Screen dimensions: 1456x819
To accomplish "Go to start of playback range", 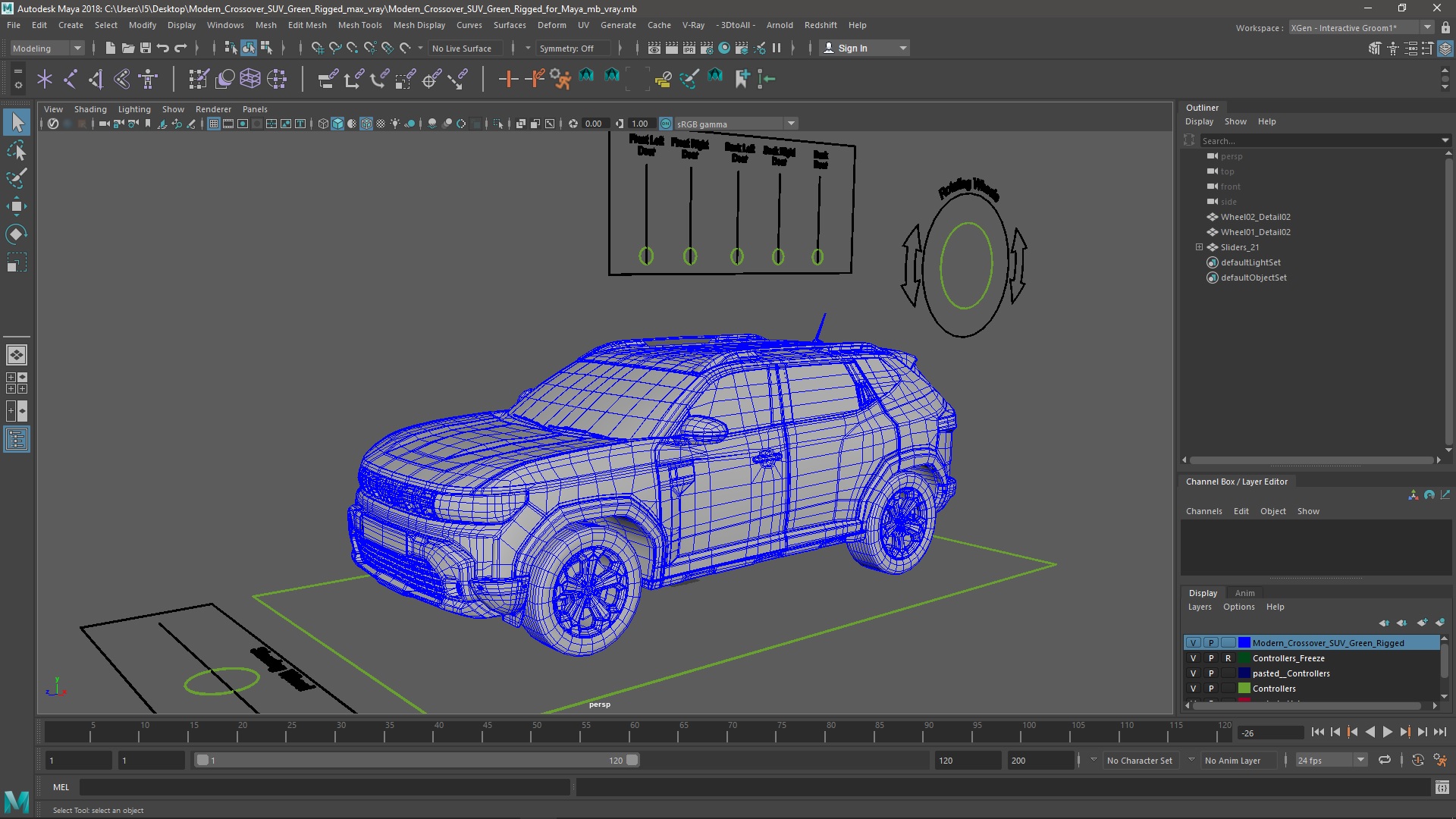I will (1317, 732).
